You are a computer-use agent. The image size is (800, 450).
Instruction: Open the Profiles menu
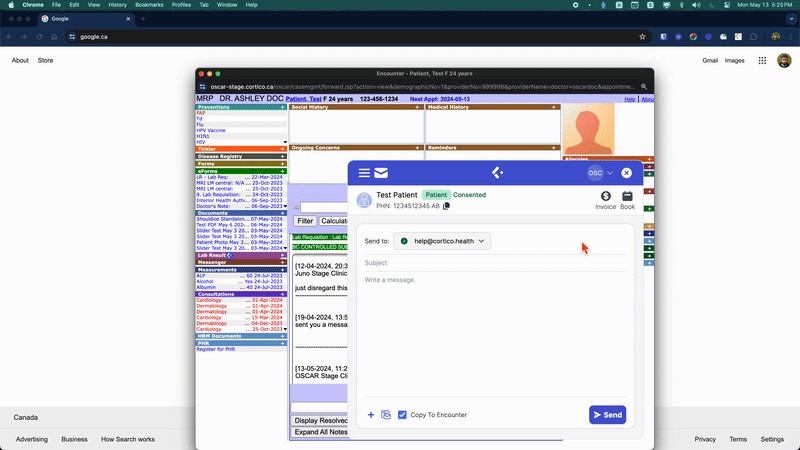(181, 5)
